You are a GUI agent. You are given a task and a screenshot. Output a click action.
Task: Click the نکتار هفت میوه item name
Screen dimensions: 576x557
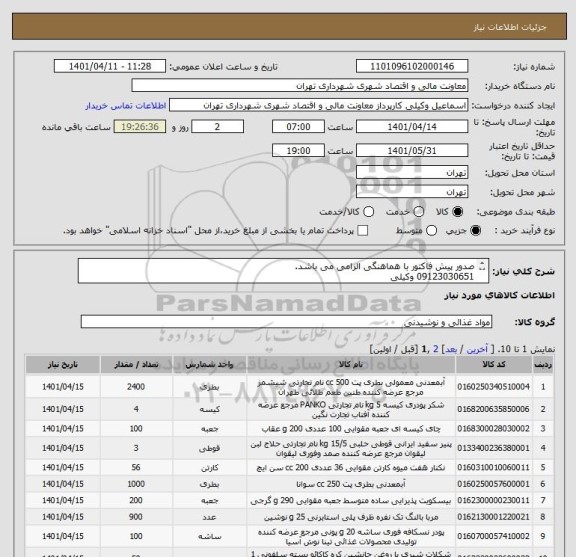[x=350, y=468]
